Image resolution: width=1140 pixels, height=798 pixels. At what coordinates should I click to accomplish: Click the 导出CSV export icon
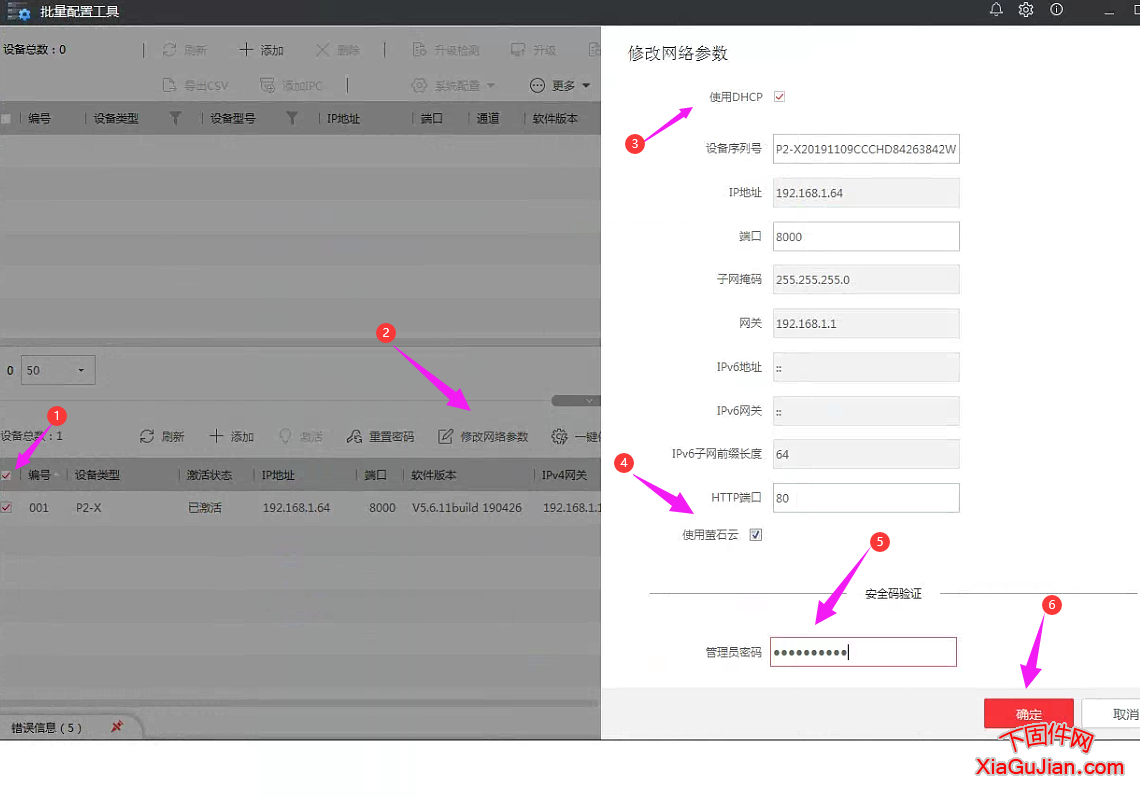(169, 85)
